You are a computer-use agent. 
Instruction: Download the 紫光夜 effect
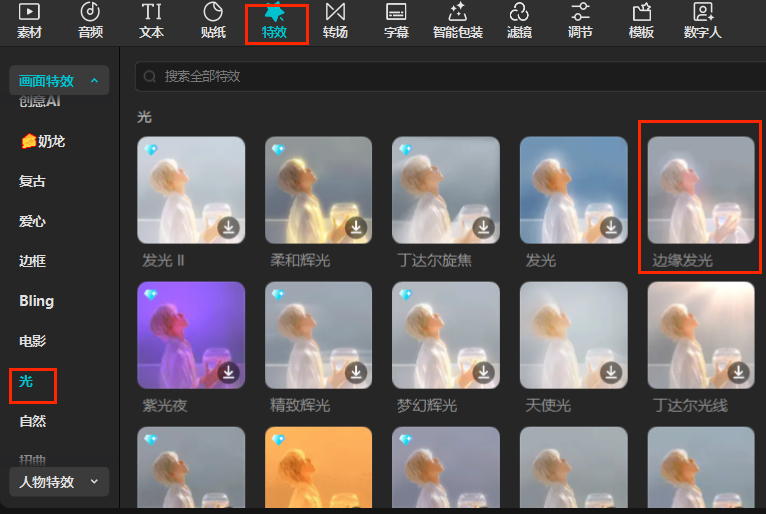tap(229, 373)
